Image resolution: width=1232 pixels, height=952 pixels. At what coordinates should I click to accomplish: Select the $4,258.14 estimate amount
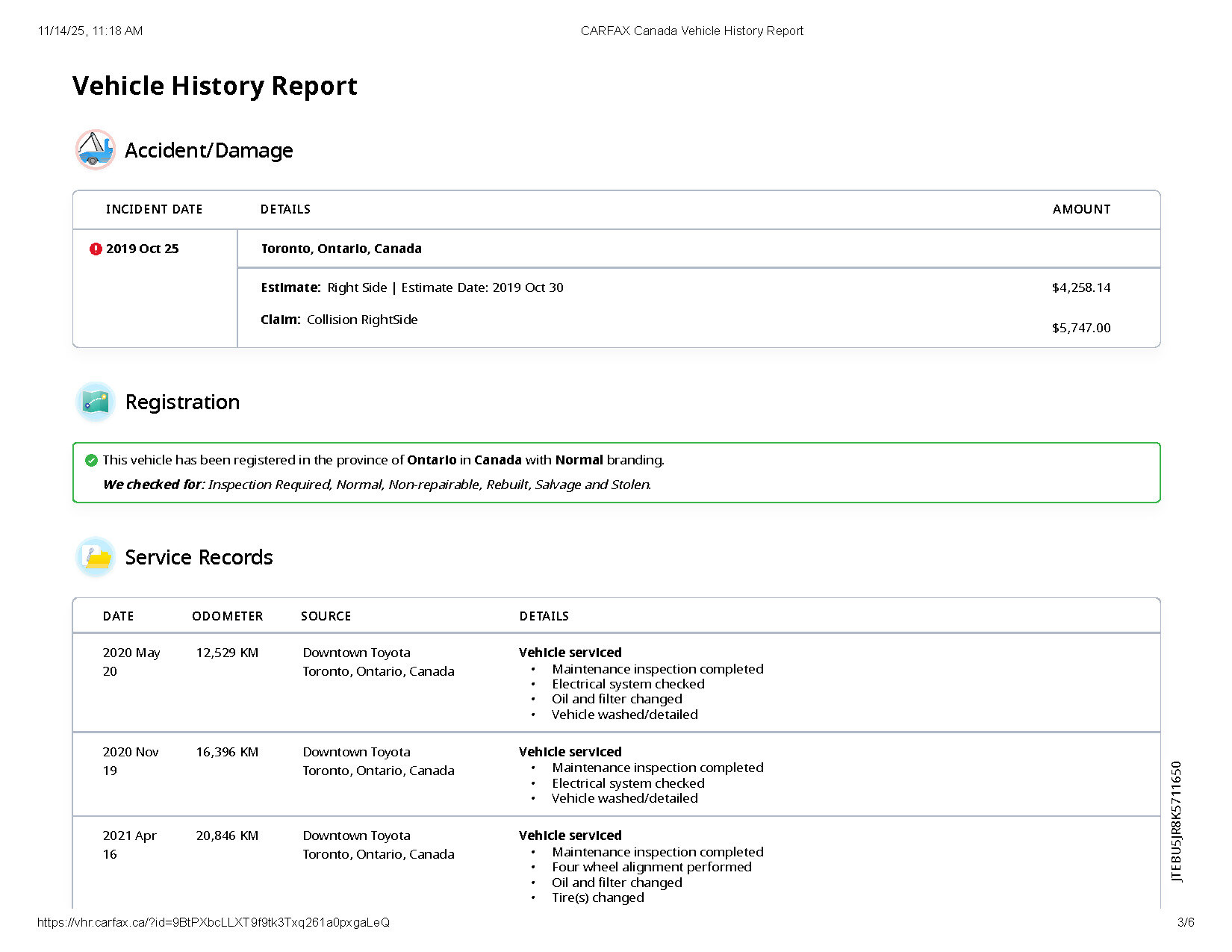[1080, 287]
